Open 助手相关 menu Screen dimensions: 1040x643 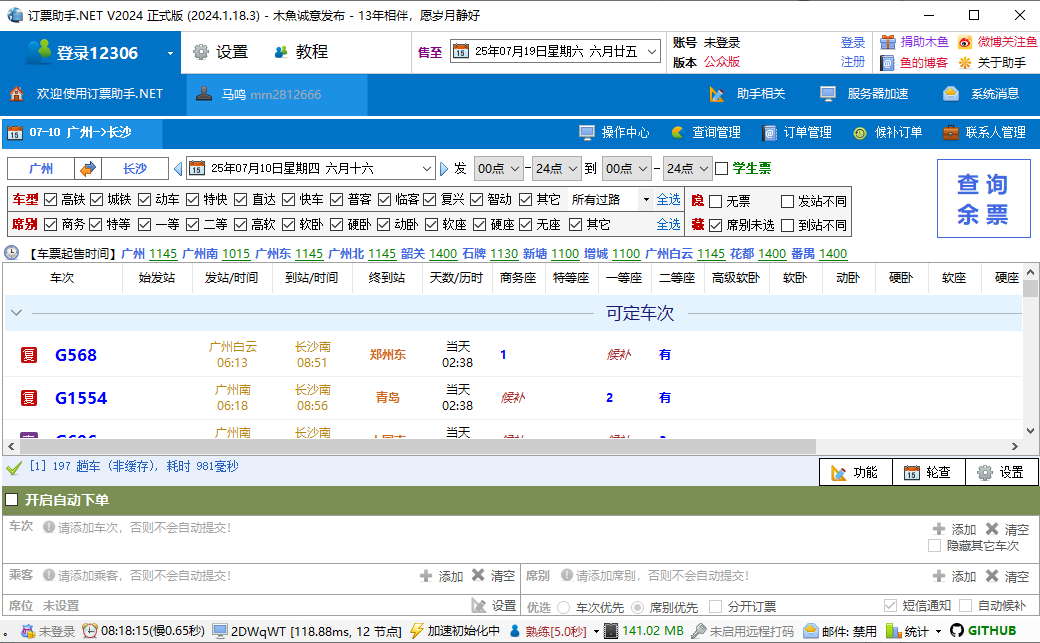click(748, 94)
